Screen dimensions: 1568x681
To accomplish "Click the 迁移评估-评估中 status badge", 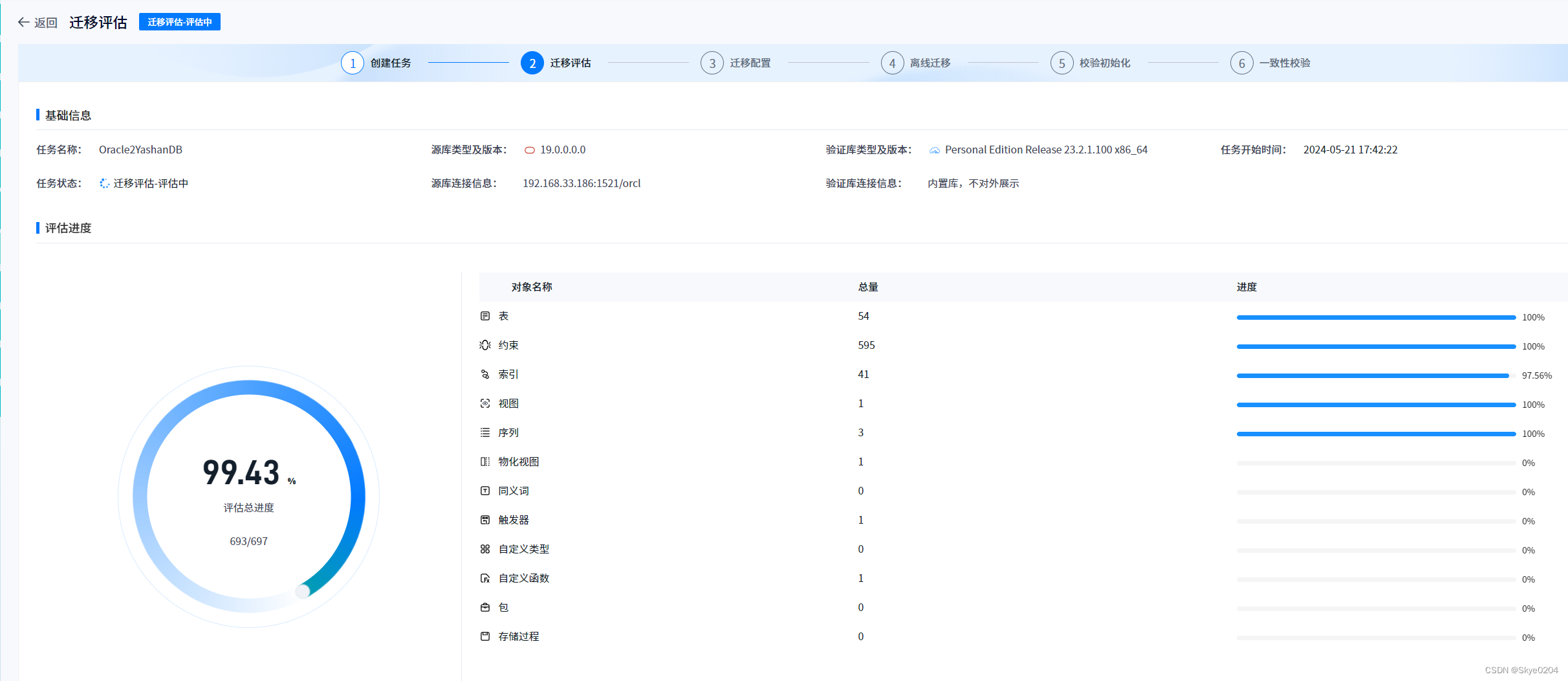I will [x=180, y=21].
